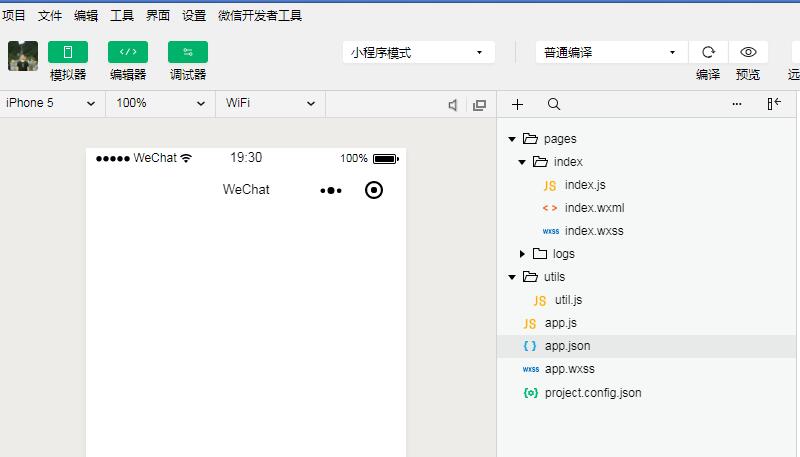Viewport: 800px width, 457px height.
Task: Collapse the index folder
Action: 522,162
